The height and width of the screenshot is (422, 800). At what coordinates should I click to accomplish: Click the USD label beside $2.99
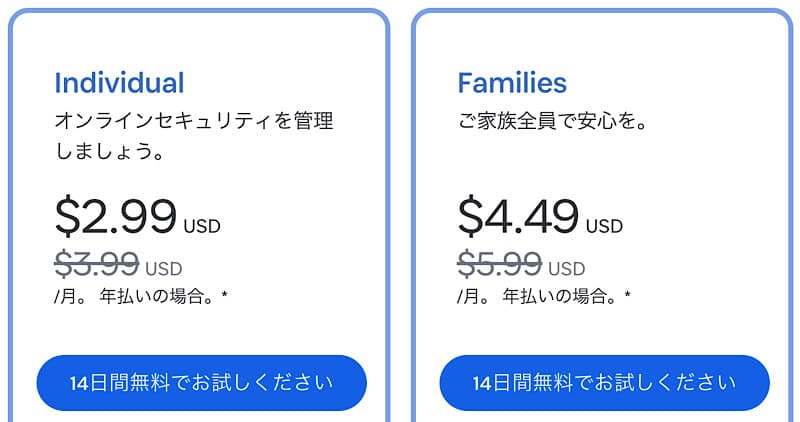[x=202, y=226]
